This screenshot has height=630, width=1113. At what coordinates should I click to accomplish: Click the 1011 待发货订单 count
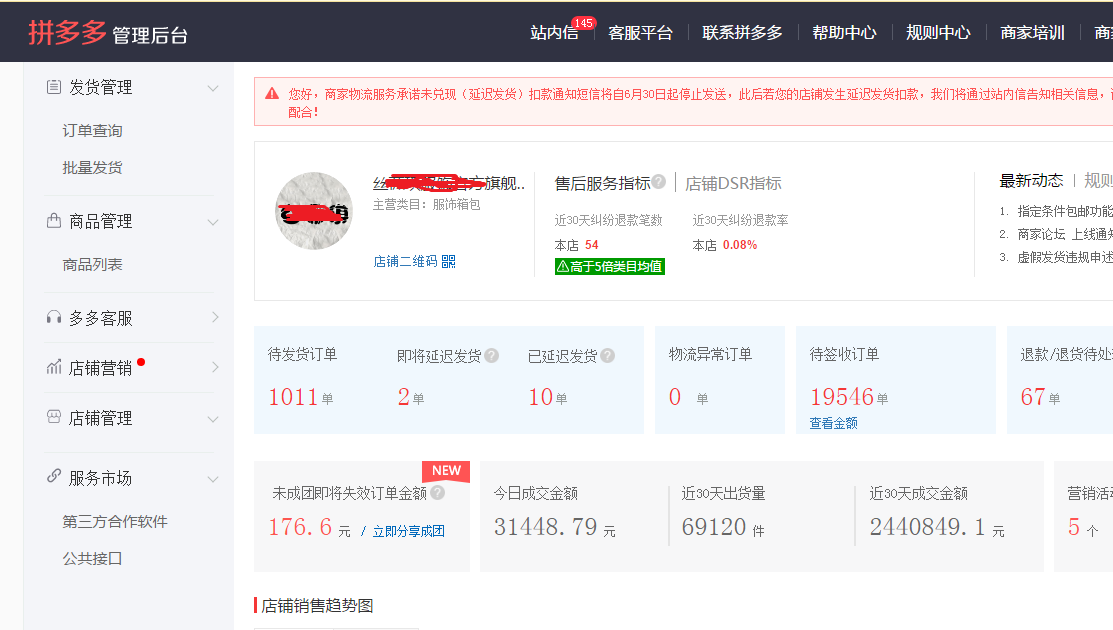point(293,397)
